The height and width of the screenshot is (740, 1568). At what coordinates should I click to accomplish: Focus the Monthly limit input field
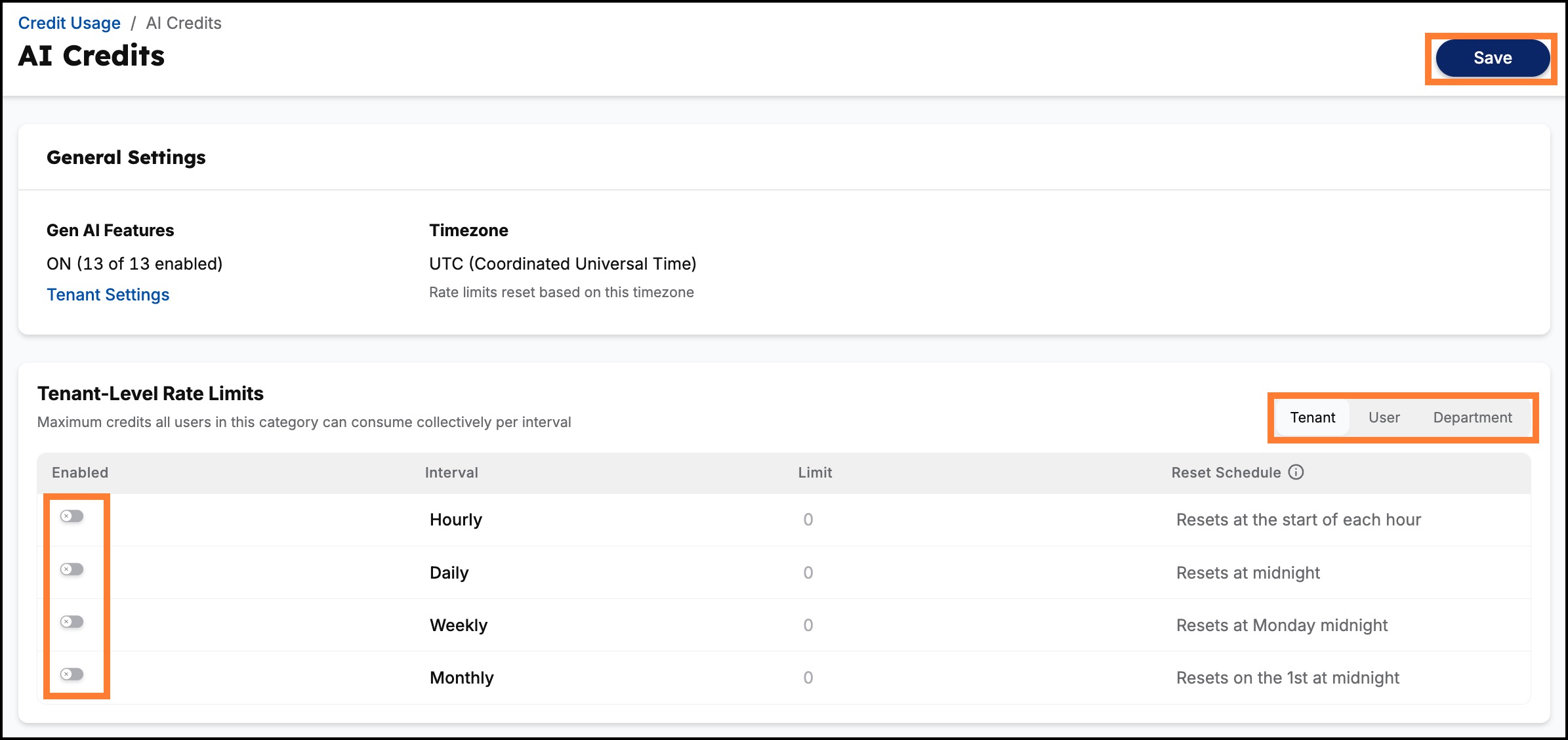click(x=808, y=678)
